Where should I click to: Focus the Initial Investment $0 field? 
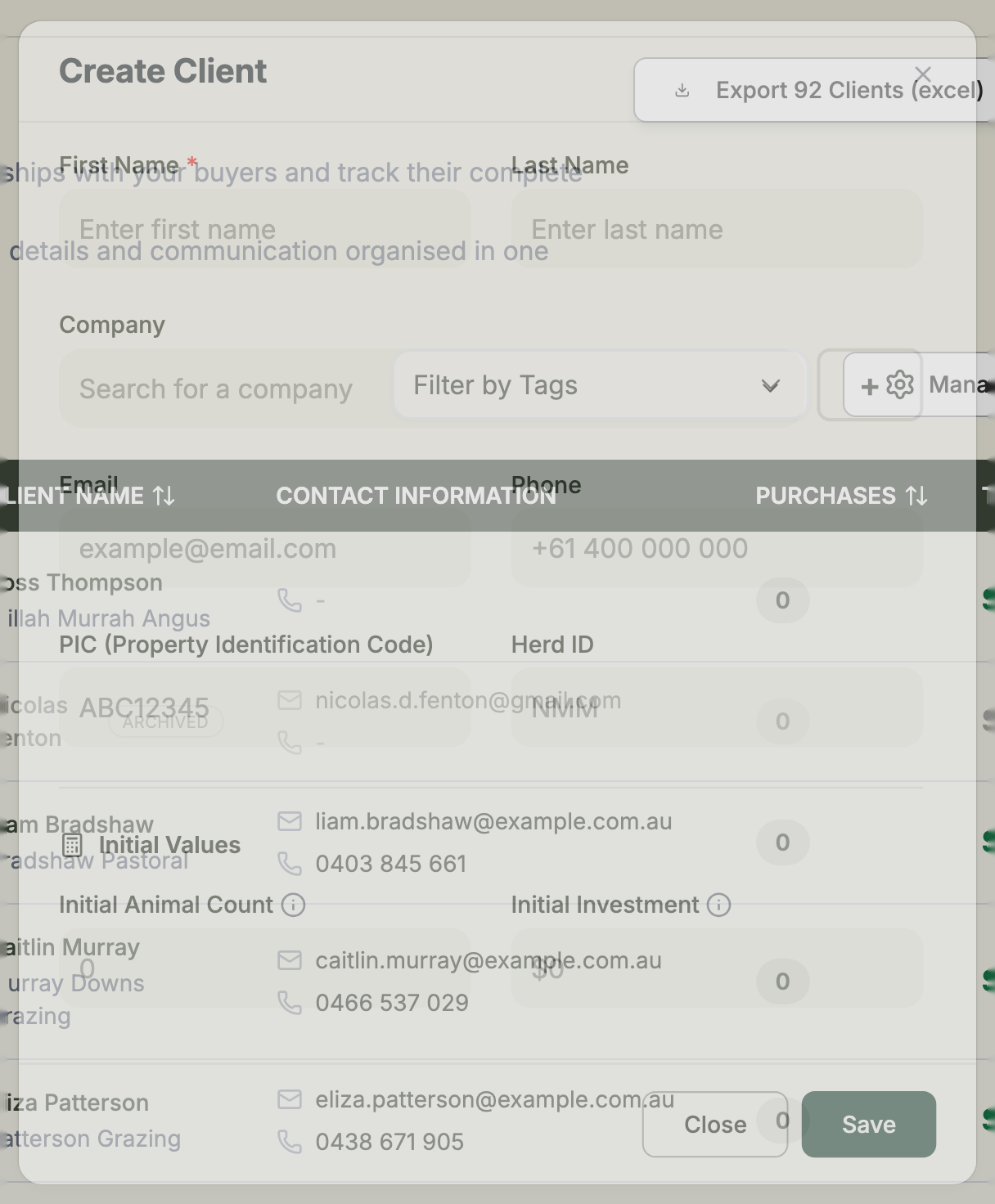coord(717,968)
